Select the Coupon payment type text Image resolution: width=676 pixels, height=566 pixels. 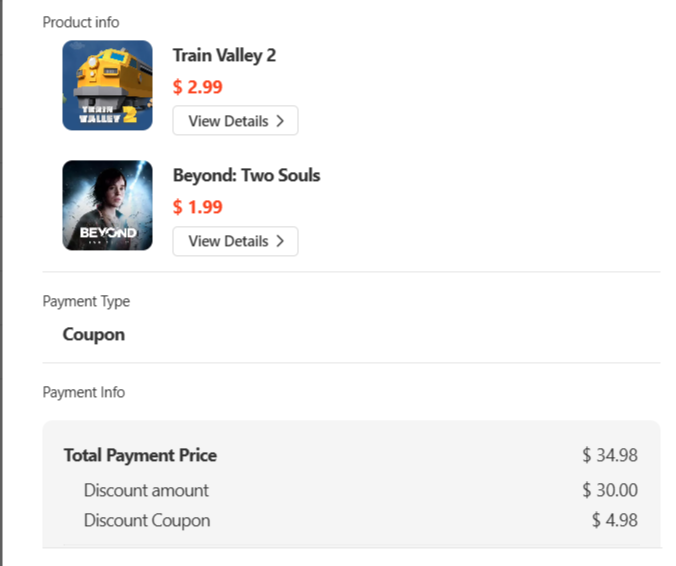click(94, 334)
